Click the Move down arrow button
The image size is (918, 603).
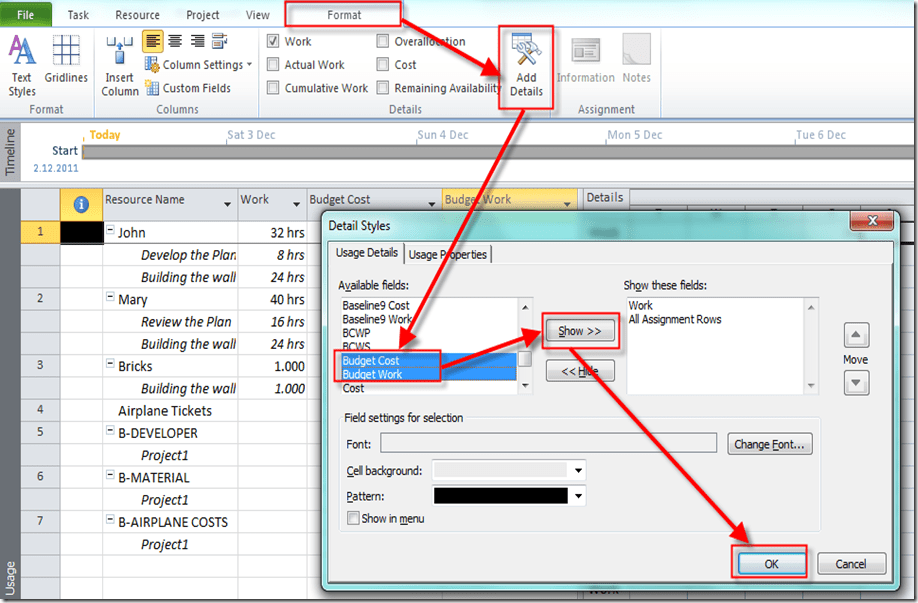point(856,383)
